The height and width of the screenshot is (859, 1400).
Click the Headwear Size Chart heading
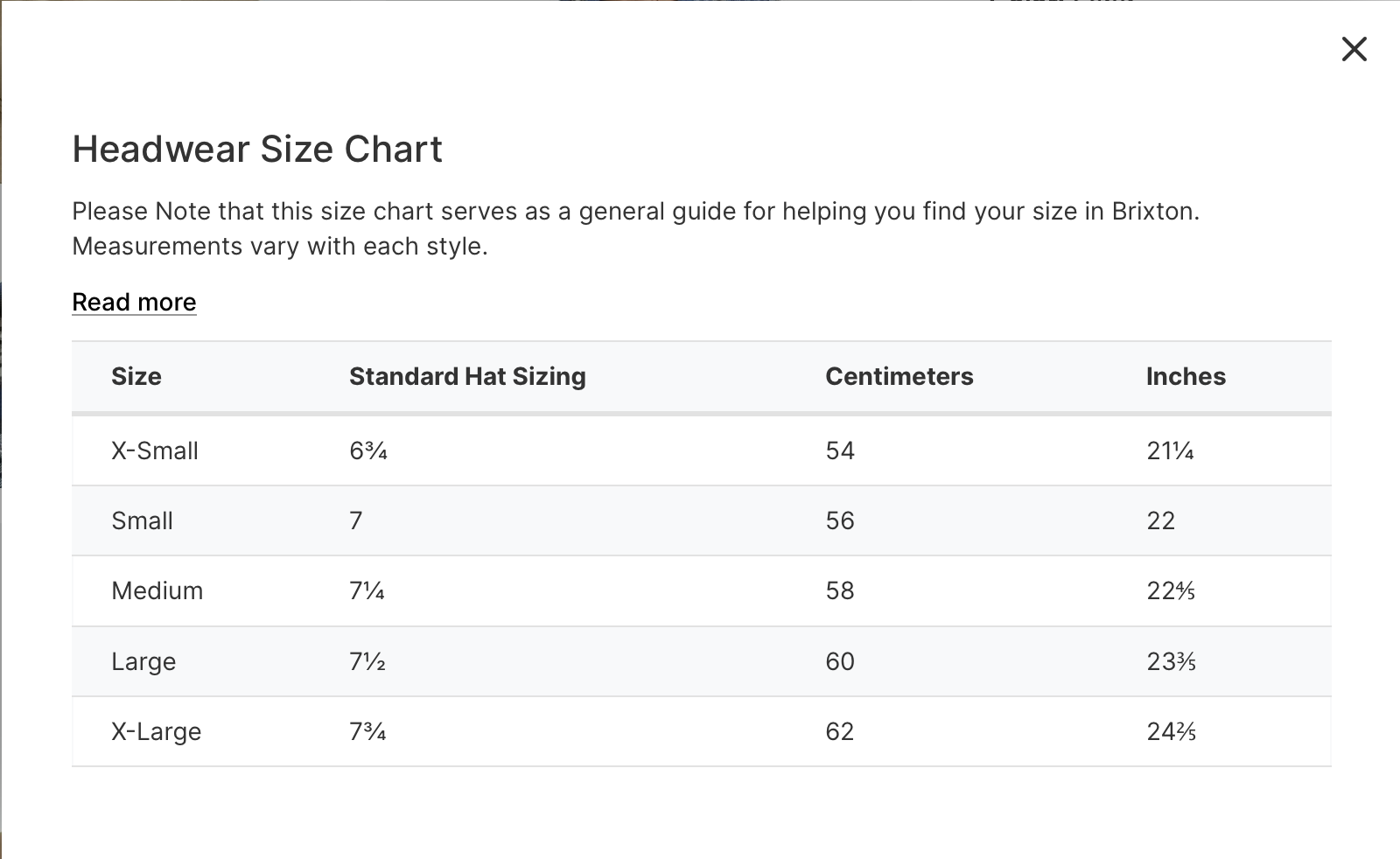(257, 149)
